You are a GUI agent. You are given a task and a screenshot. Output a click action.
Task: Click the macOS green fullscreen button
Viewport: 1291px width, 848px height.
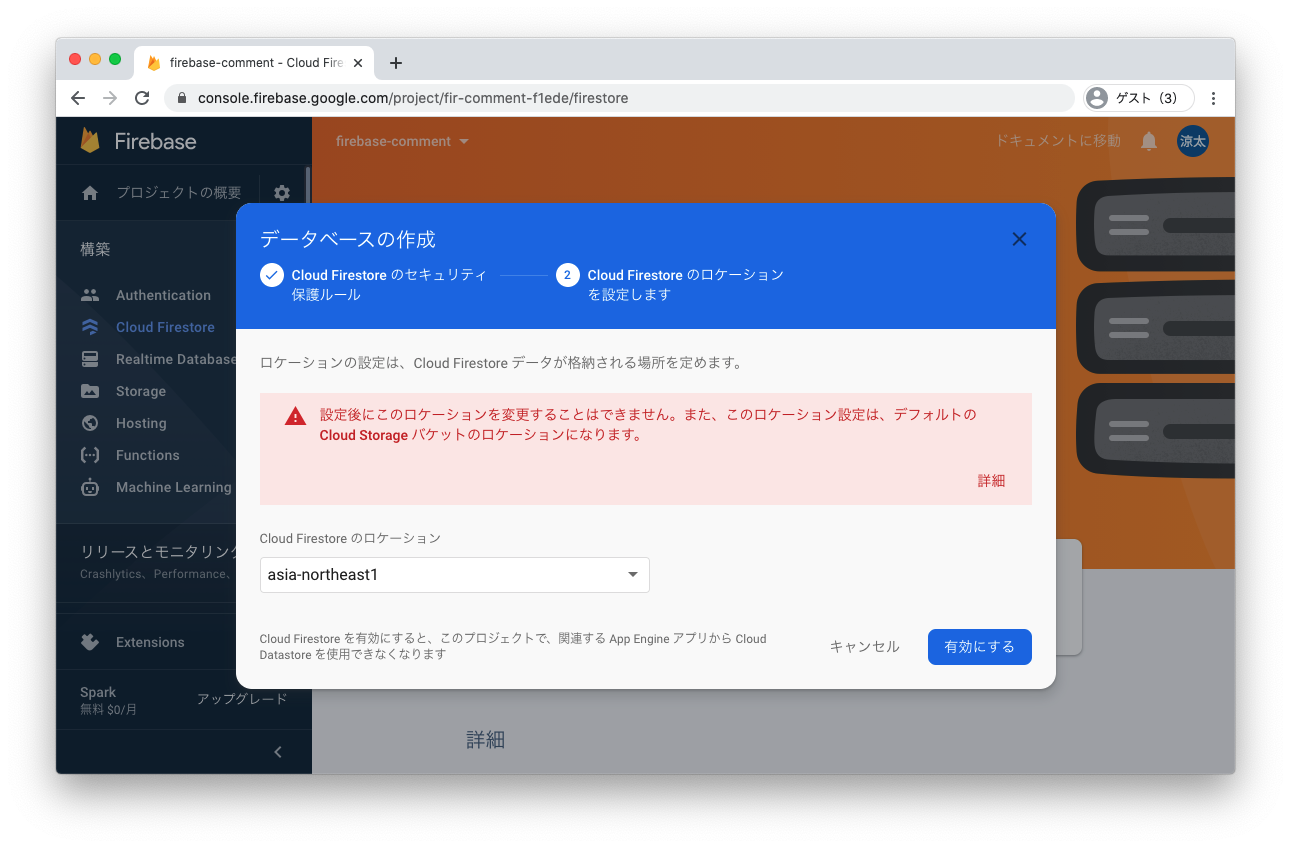115,59
